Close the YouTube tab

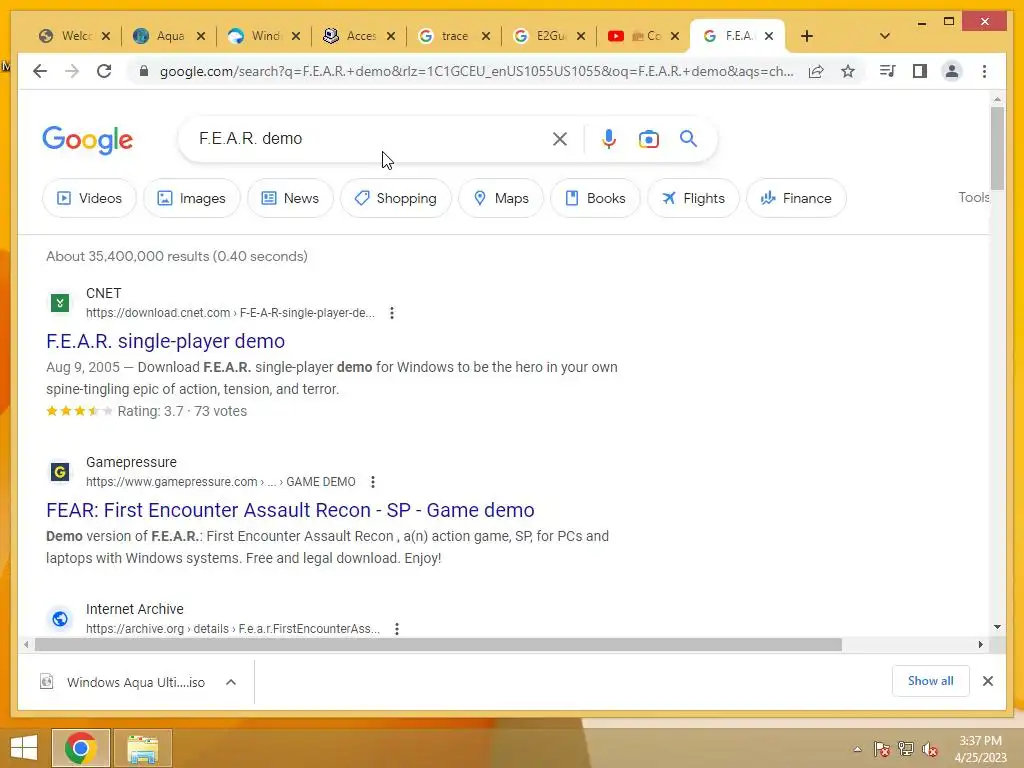click(675, 36)
